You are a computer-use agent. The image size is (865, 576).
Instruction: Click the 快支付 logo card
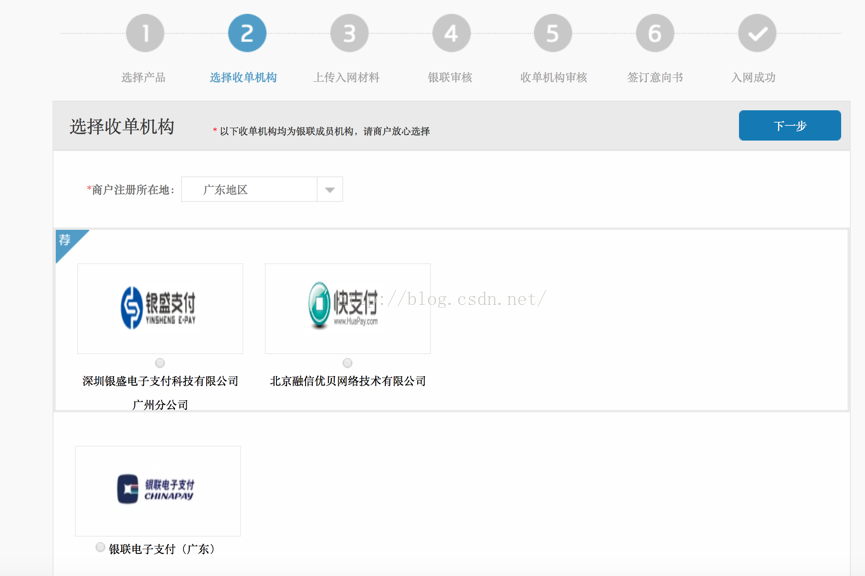pos(348,308)
